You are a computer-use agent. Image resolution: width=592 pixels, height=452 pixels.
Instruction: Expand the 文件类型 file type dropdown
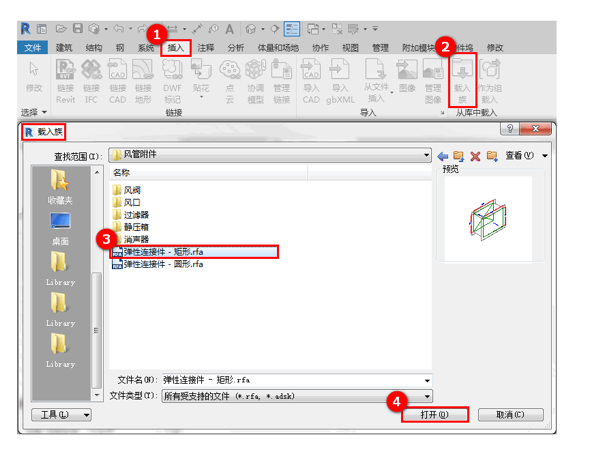[427, 396]
